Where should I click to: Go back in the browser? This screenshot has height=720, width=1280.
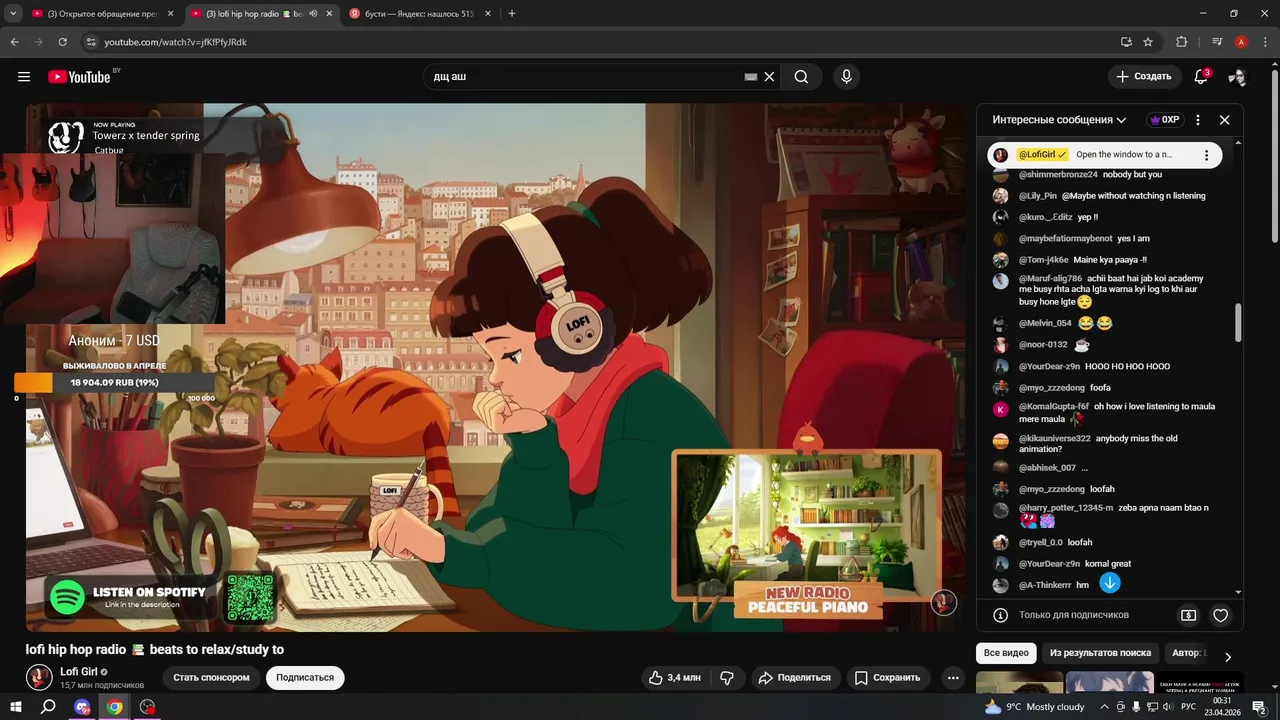point(14,42)
